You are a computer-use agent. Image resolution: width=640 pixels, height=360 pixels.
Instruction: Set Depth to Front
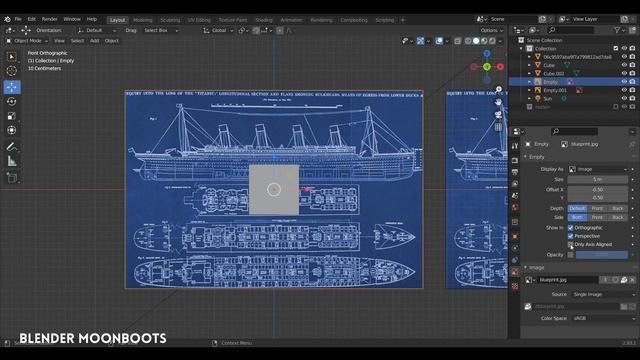(x=597, y=209)
